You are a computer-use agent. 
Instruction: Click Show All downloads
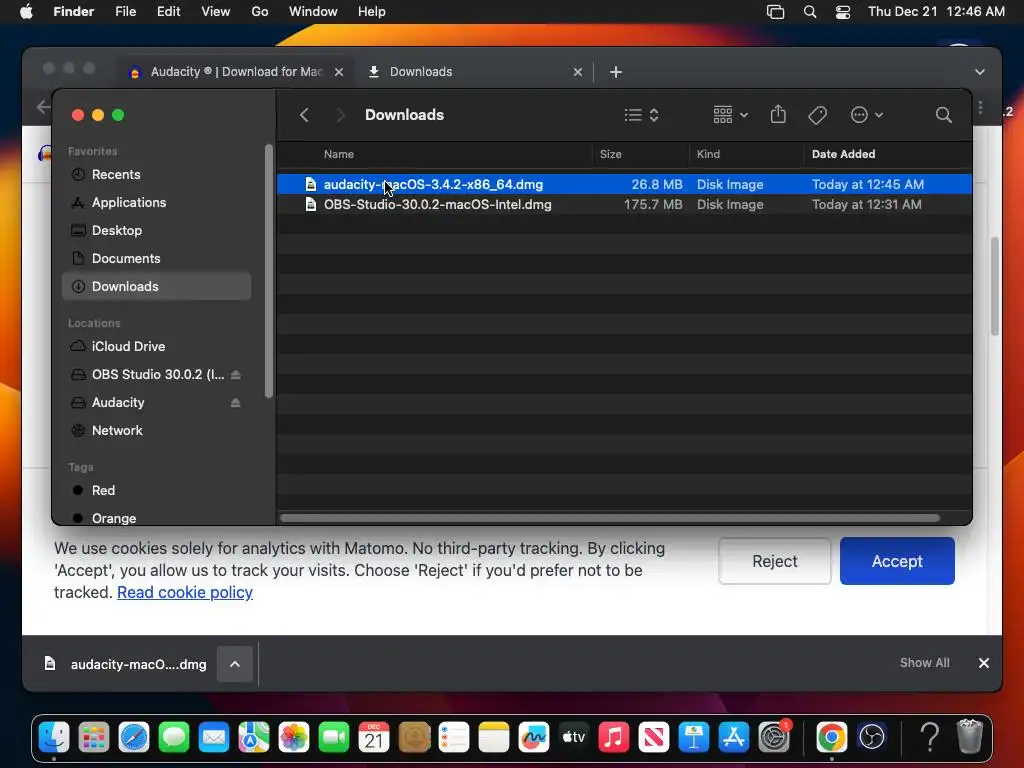924,663
